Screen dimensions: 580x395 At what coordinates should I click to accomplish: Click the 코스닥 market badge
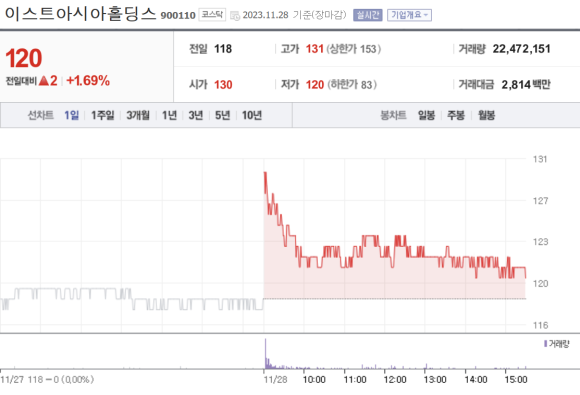tap(212, 15)
